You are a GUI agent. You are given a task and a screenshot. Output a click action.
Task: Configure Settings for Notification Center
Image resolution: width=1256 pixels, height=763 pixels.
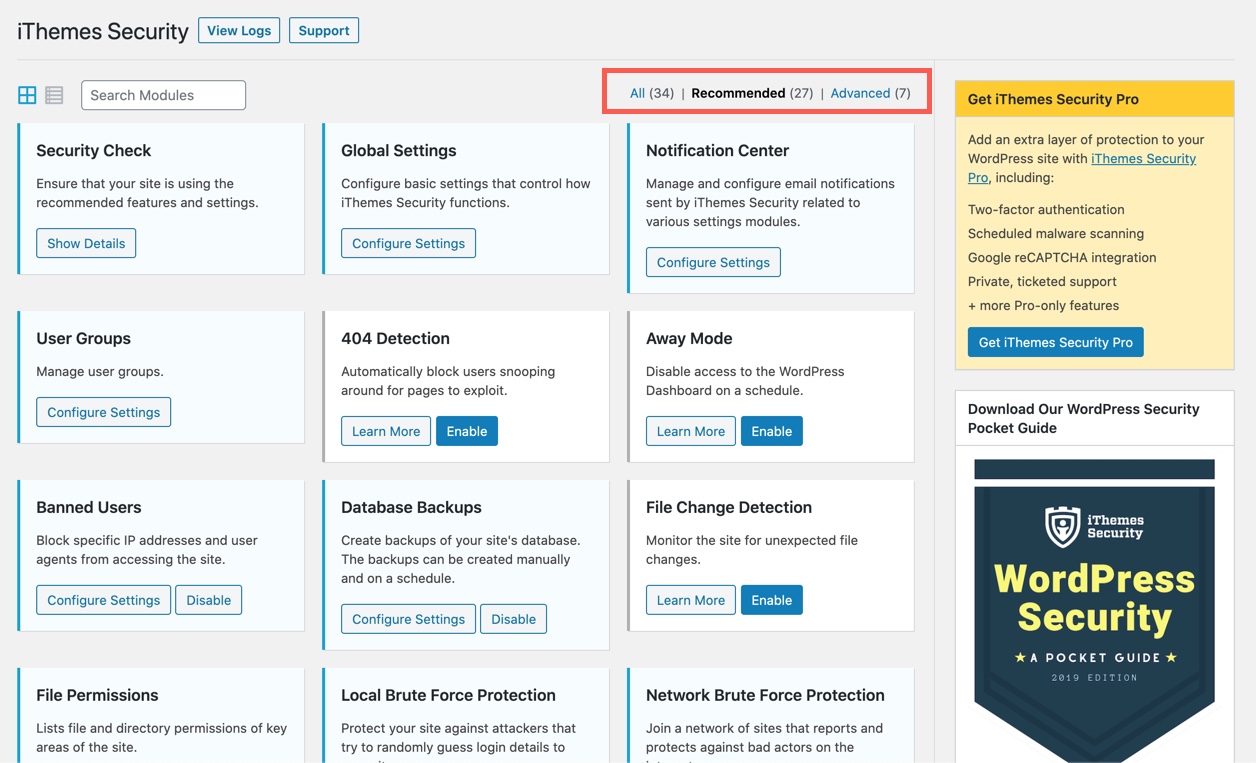[713, 262]
